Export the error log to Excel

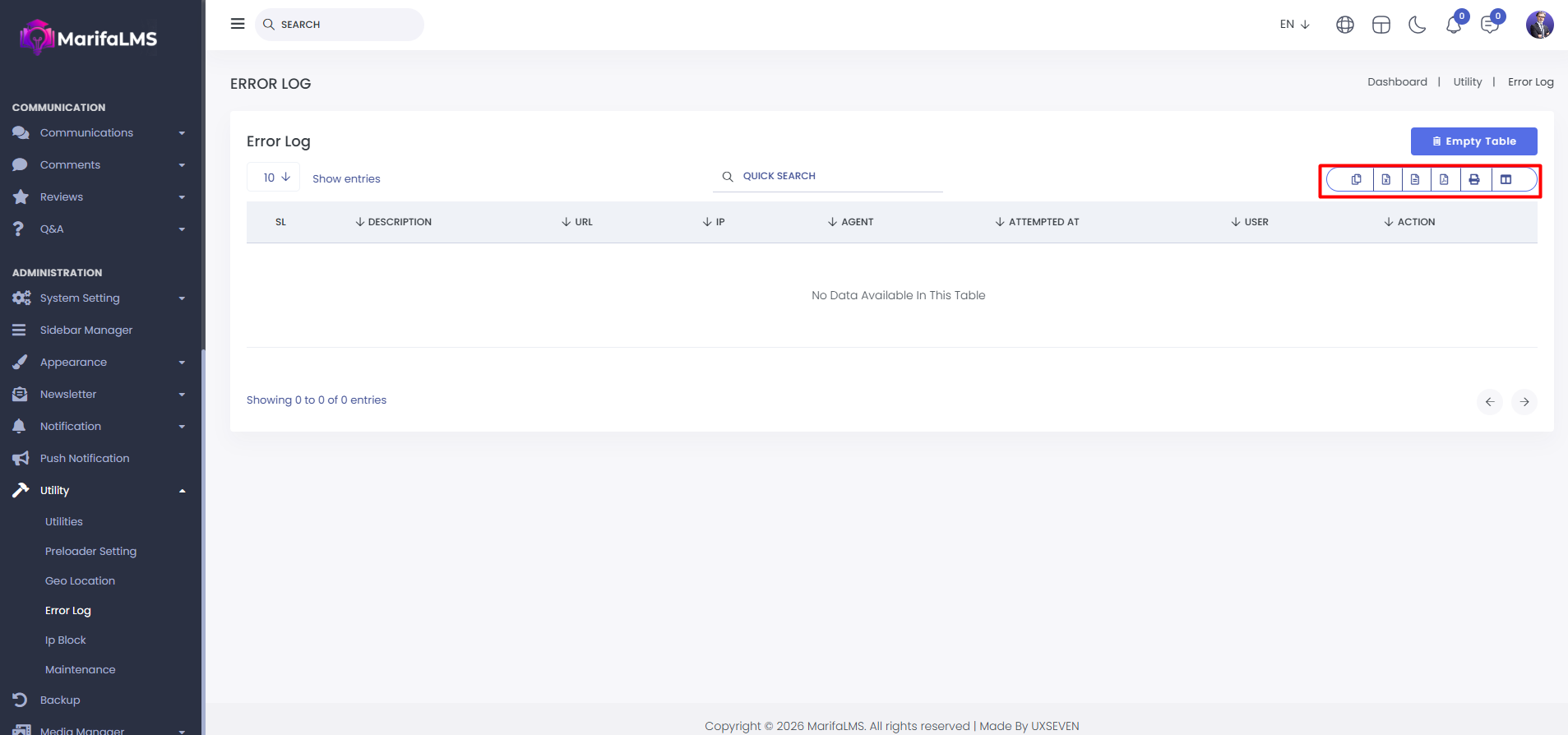1386,179
